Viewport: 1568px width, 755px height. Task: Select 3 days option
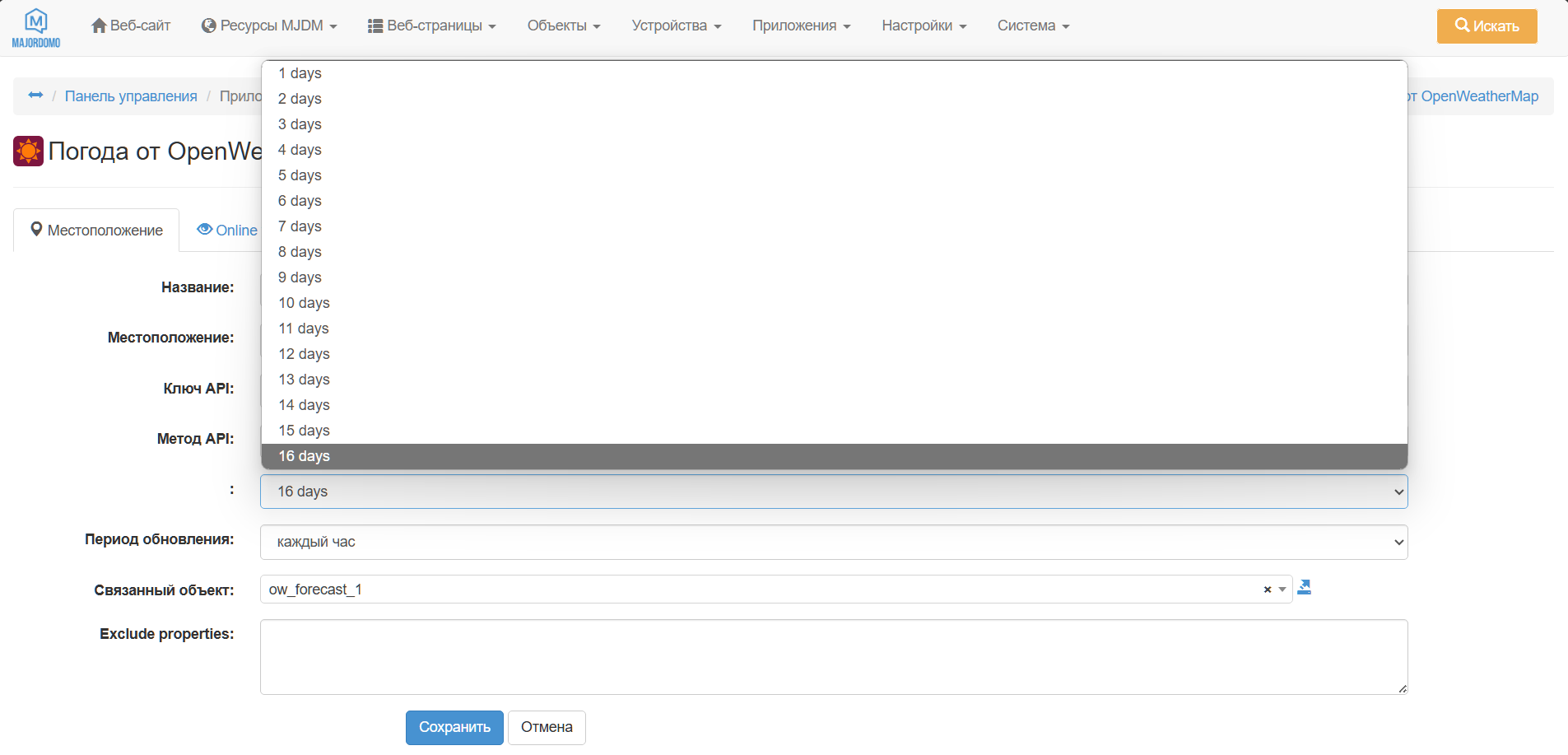pos(834,124)
